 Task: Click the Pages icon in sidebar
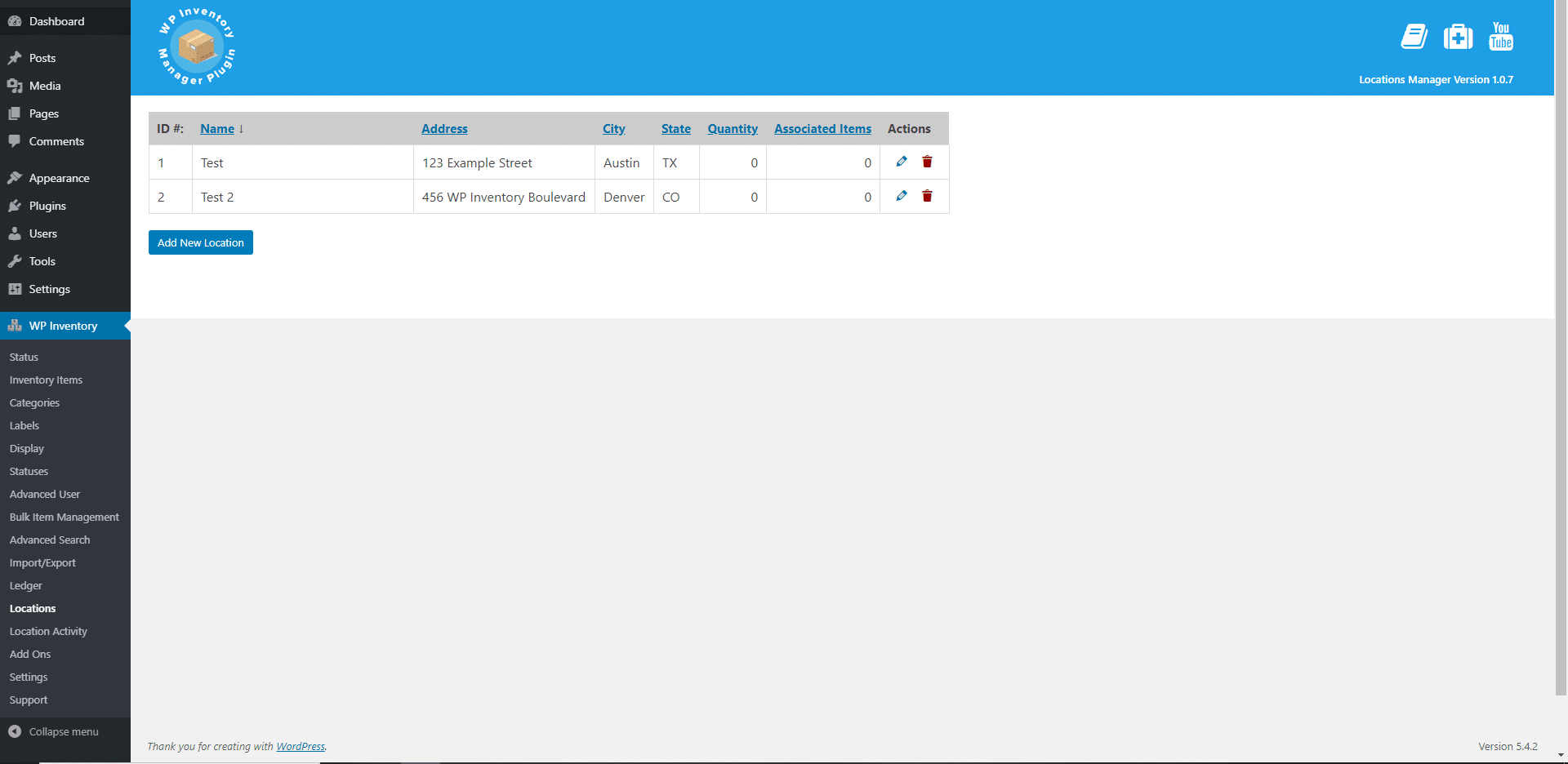point(15,113)
